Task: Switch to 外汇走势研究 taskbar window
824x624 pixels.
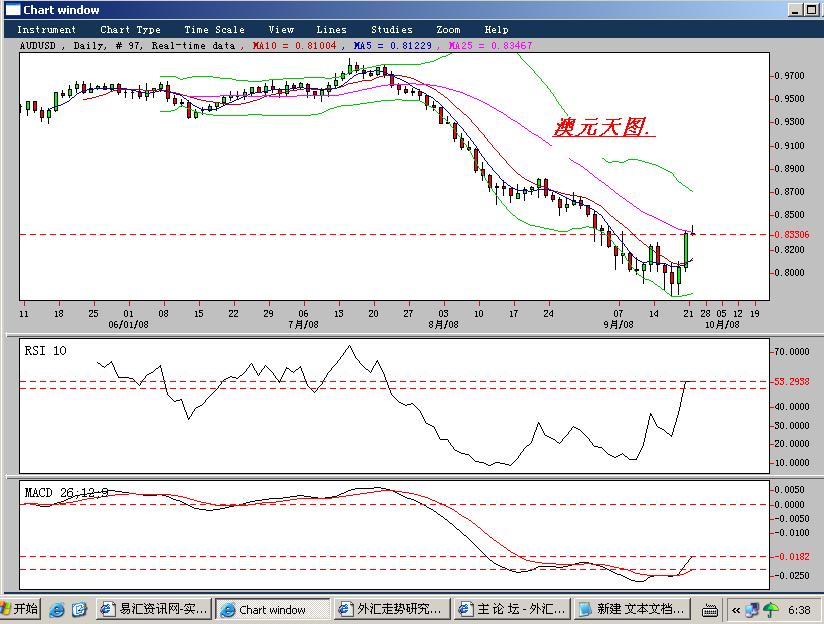Action: point(392,609)
